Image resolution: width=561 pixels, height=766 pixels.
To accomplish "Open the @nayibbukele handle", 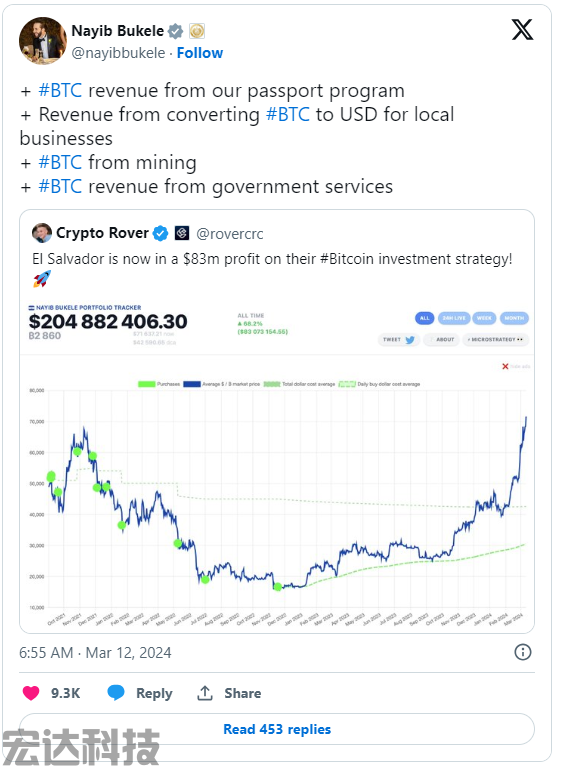I will [118, 53].
